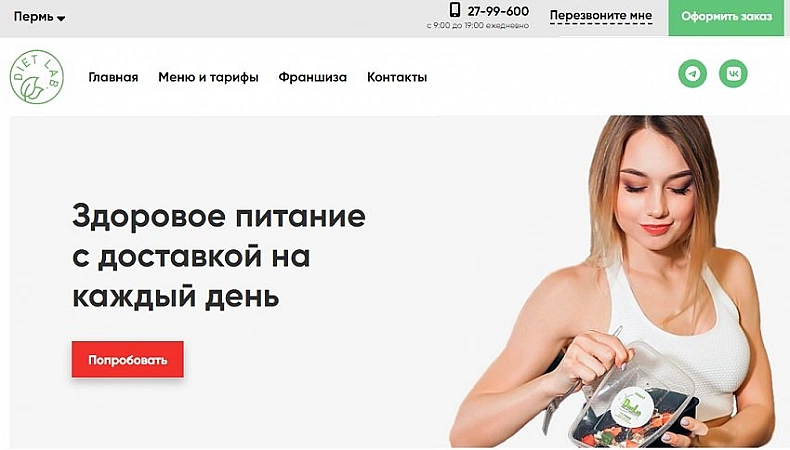Click the 27-99-600 phone number

(x=498, y=11)
